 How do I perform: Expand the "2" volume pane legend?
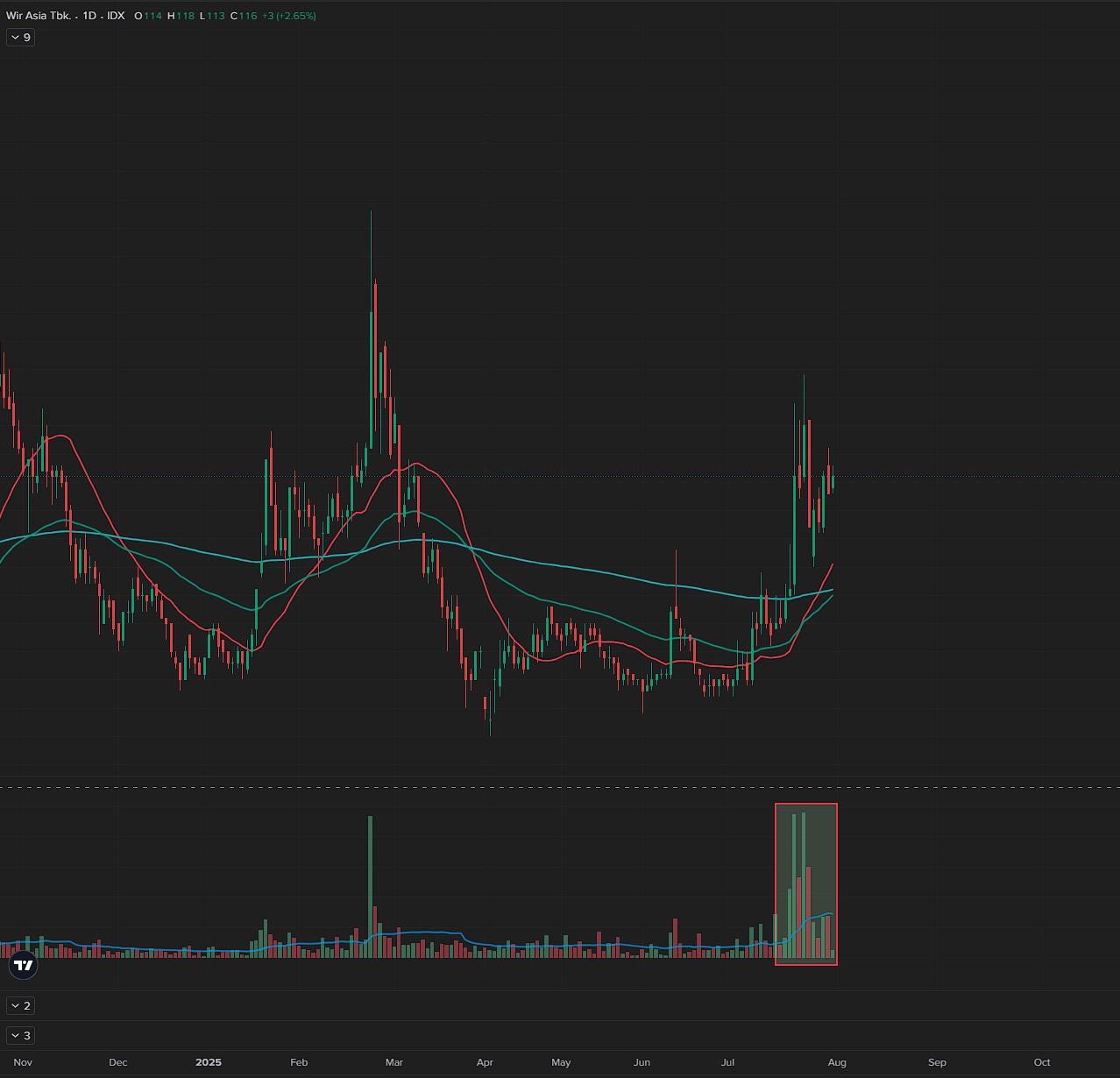(x=20, y=1005)
